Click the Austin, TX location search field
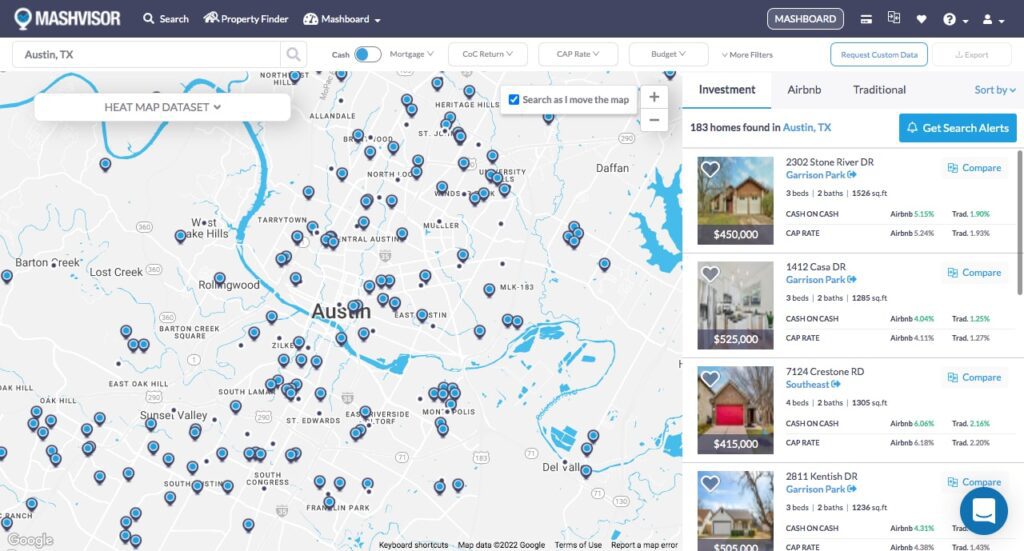This screenshot has width=1024, height=551. click(146, 55)
